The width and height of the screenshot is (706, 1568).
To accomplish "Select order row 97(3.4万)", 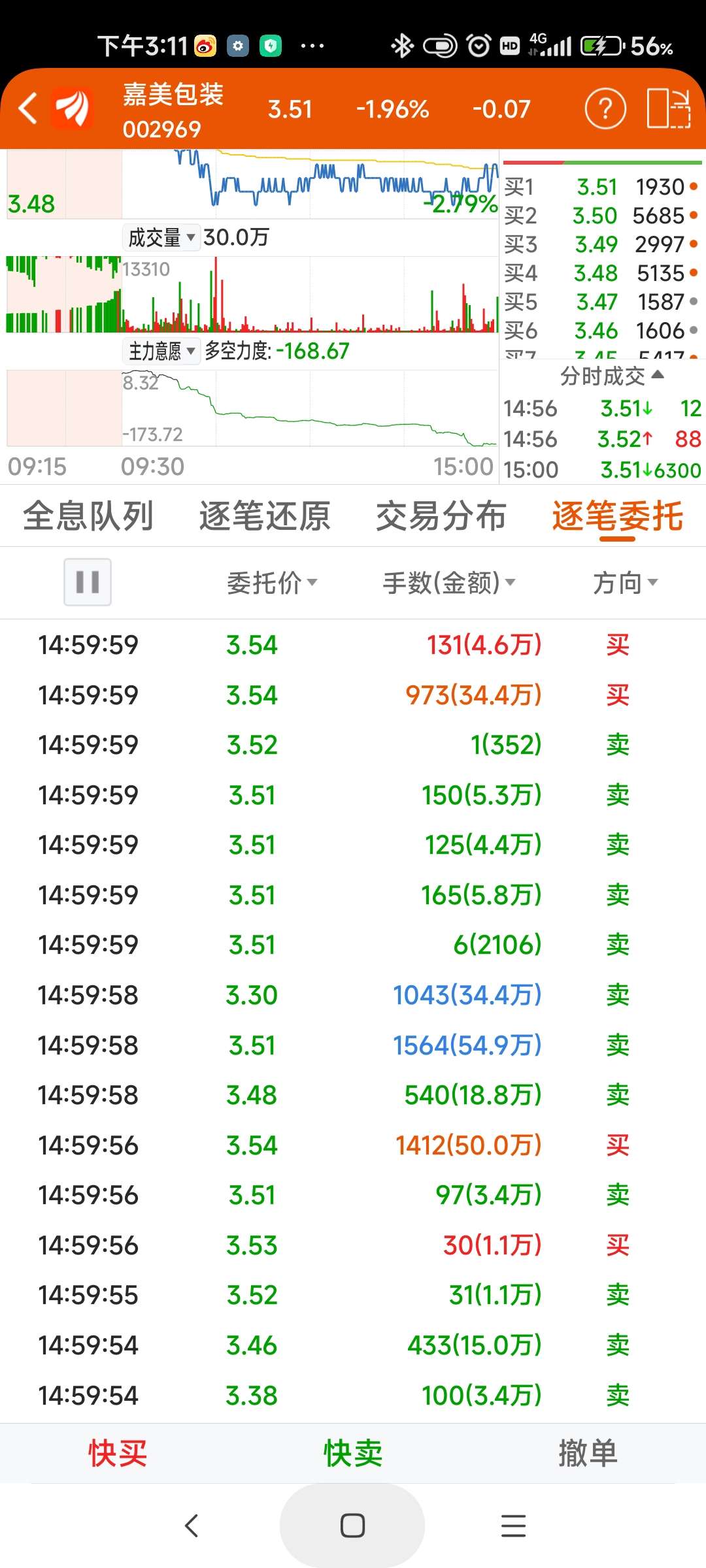I will click(353, 1195).
